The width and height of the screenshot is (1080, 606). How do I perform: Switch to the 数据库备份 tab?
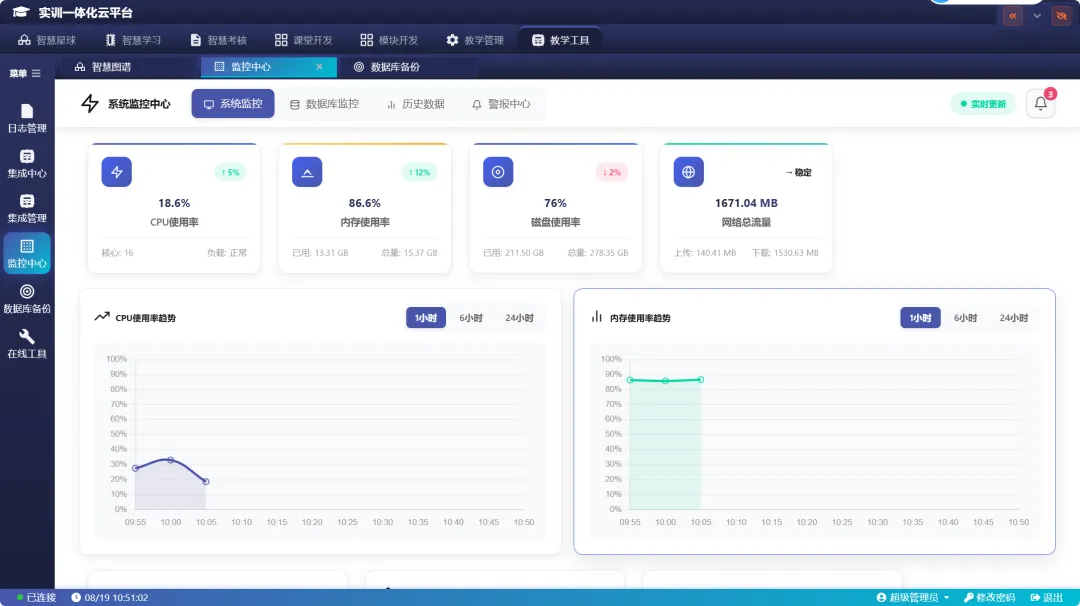click(x=387, y=67)
